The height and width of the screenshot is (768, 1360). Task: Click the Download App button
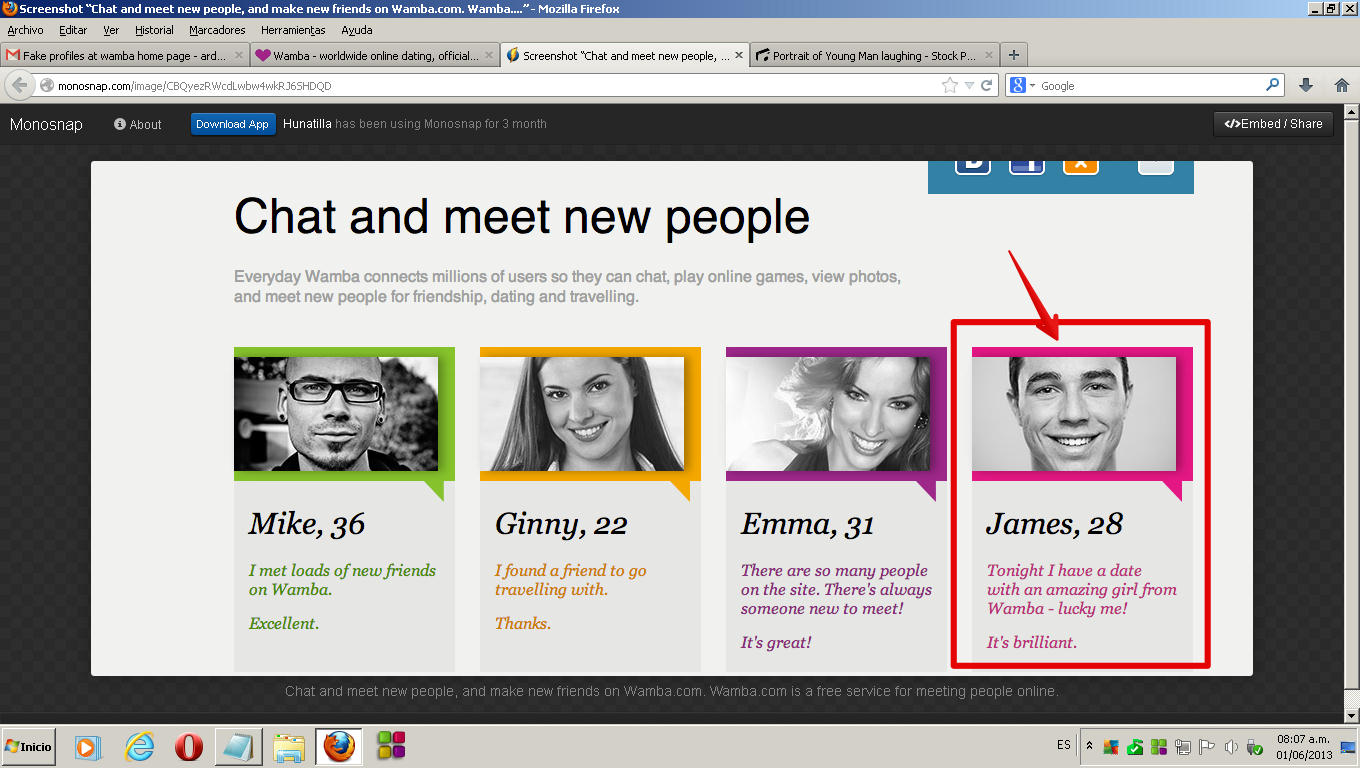[232, 124]
